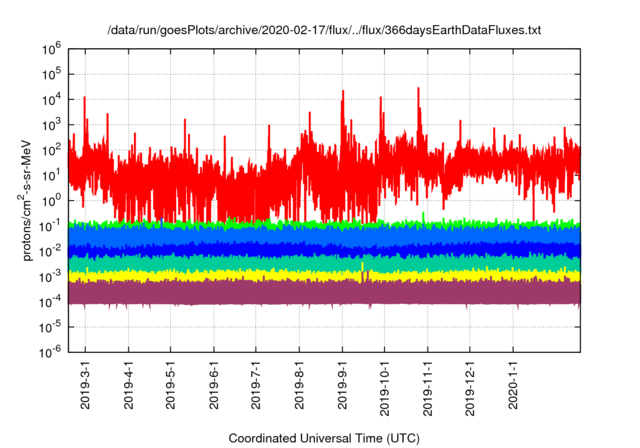Screen dimensions: 640x448
Task: Select the x-axis label '2019-4-1'
Action: click(129, 385)
